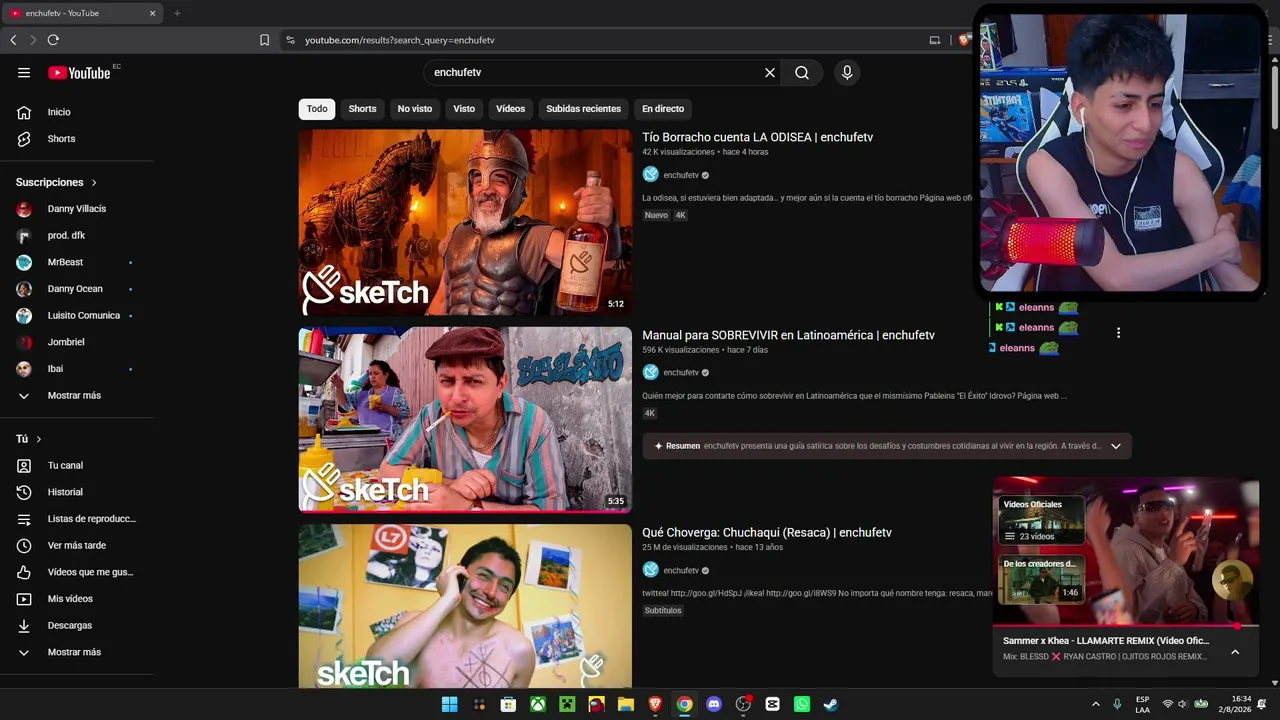The image size is (1280, 720).
Task: Open a new browser tab
Action: [177, 13]
